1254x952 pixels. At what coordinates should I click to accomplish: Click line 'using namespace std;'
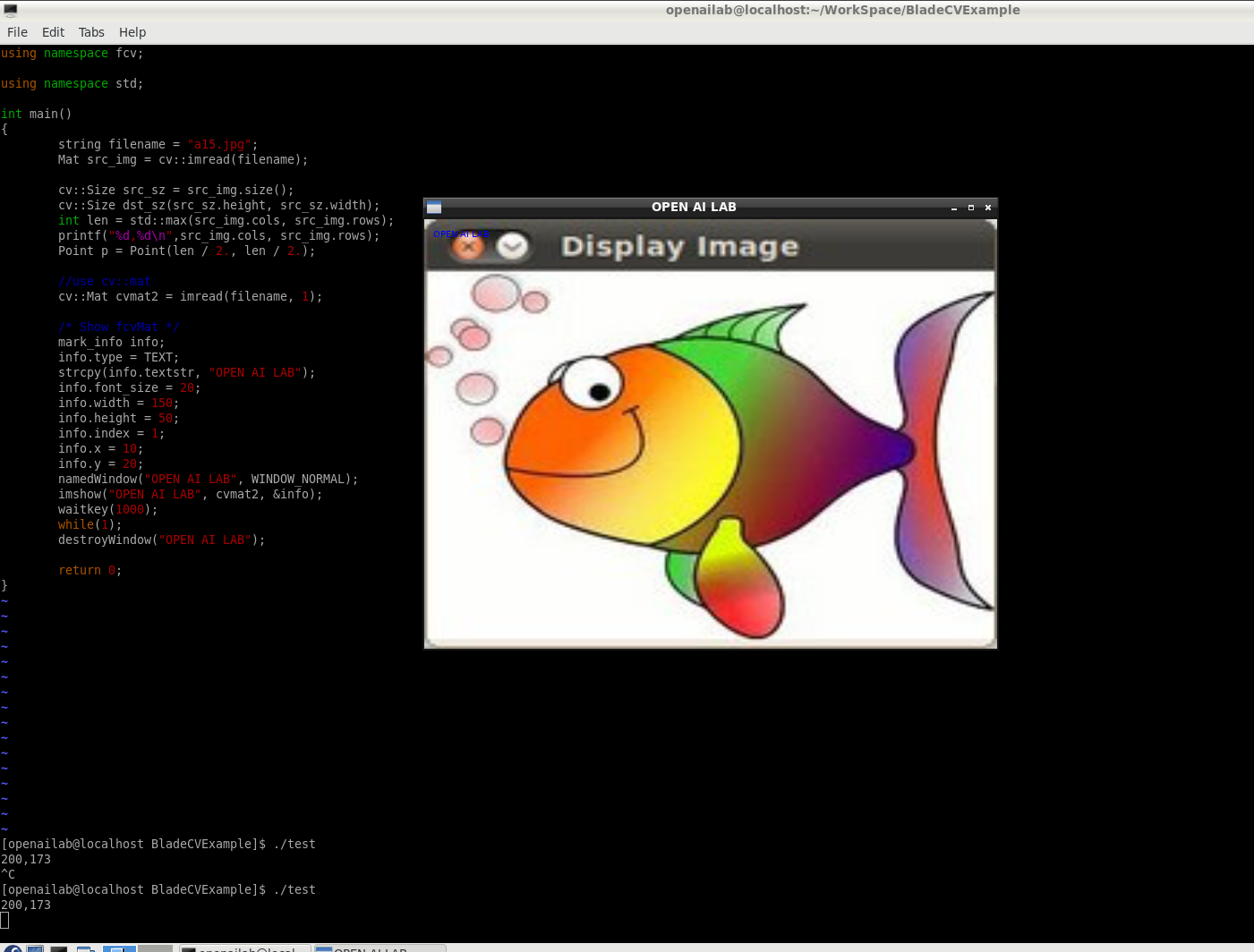point(72,83)
